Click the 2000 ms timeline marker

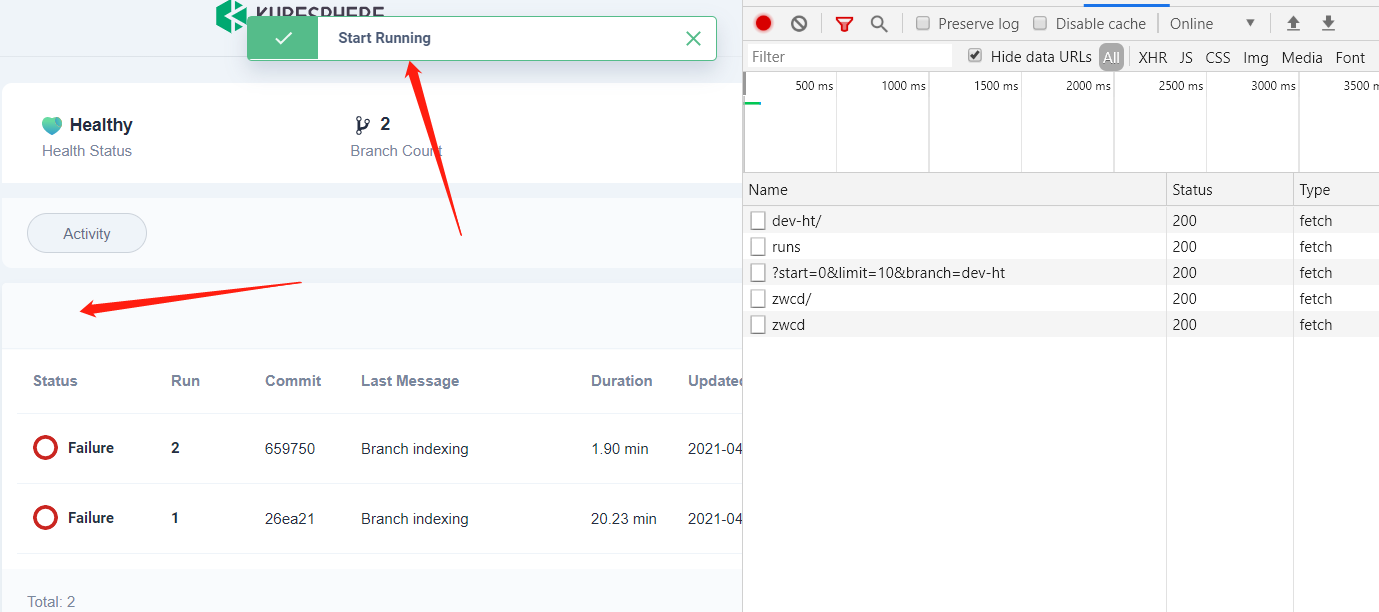[x=1088, y=86]
